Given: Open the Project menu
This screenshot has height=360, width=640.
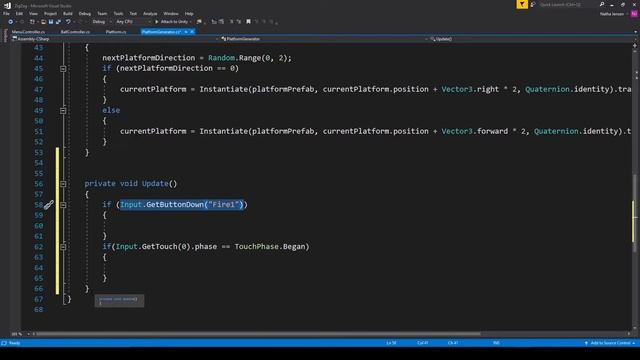Looking at the screenshot, I should pyautogui.click(x=51, y=14).
